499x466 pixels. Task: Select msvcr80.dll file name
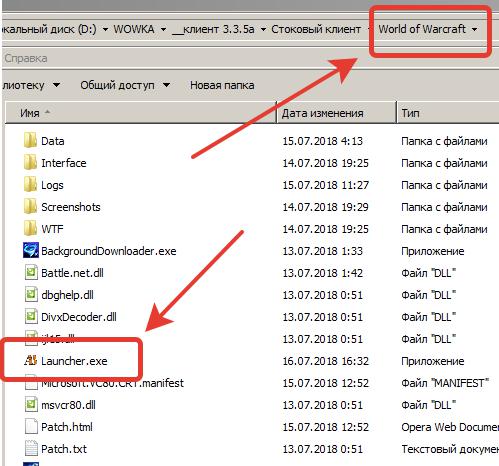[68, 405]
